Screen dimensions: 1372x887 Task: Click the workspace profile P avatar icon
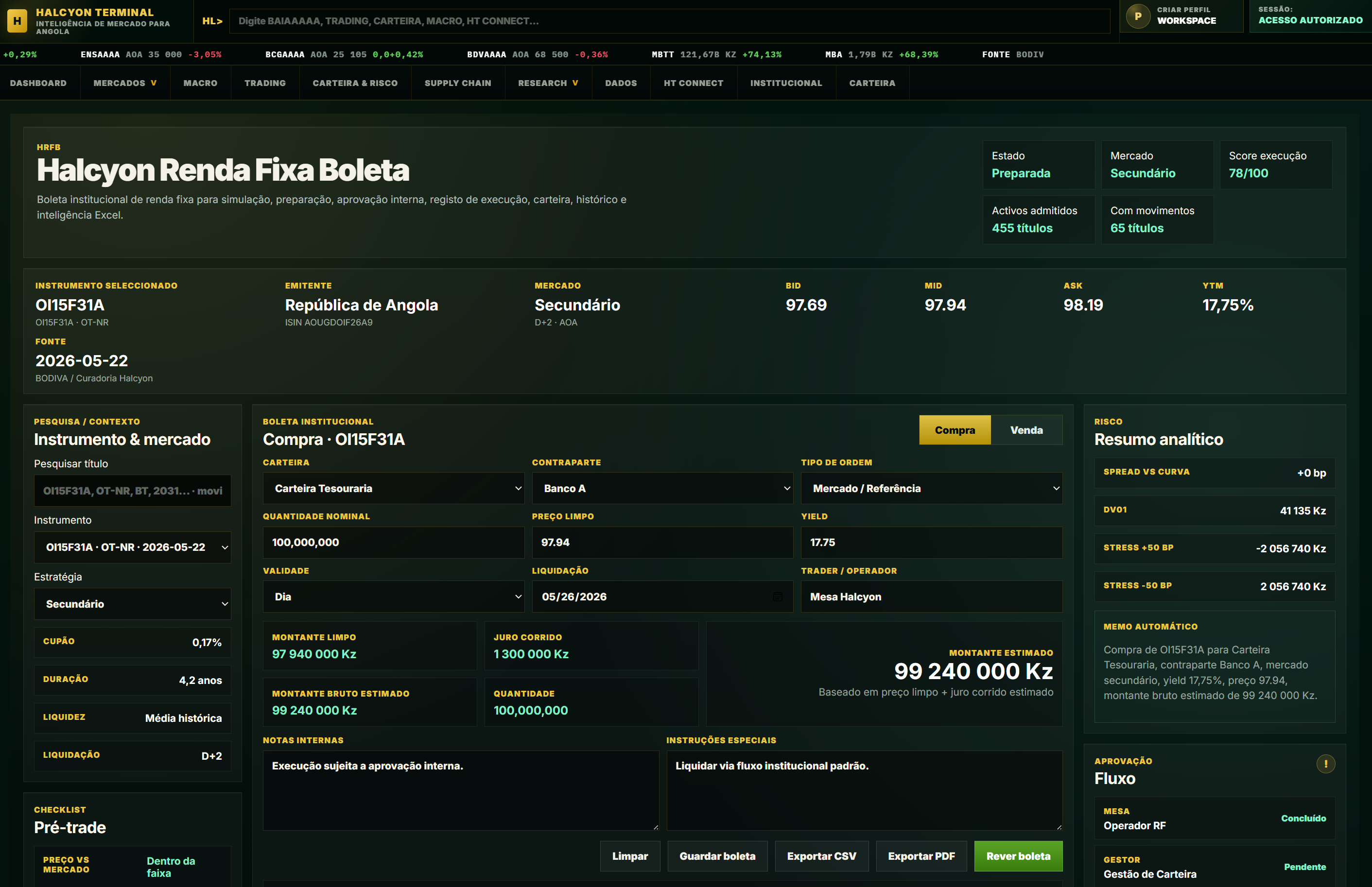pos(1137,16)
